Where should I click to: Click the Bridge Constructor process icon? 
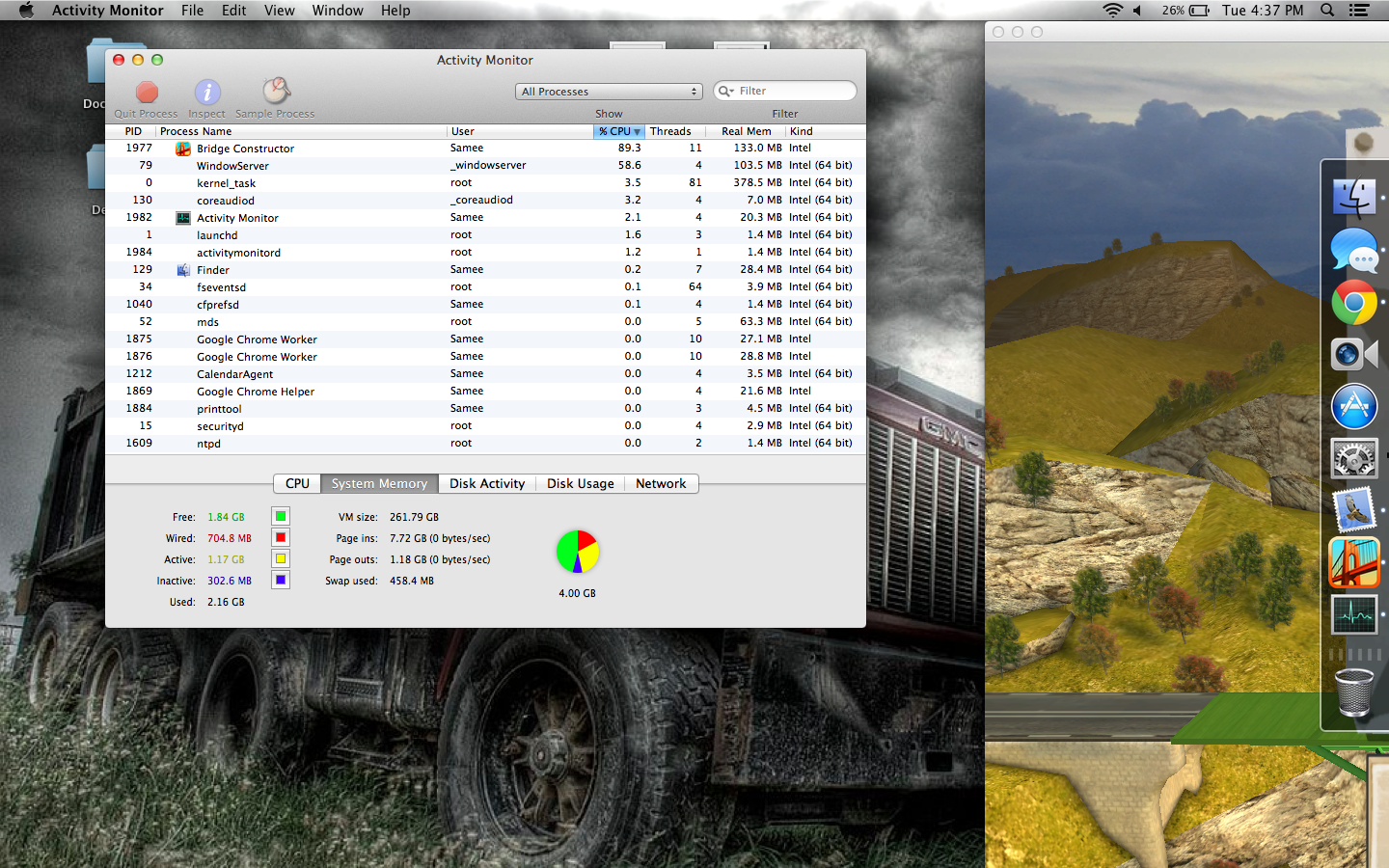183,149
